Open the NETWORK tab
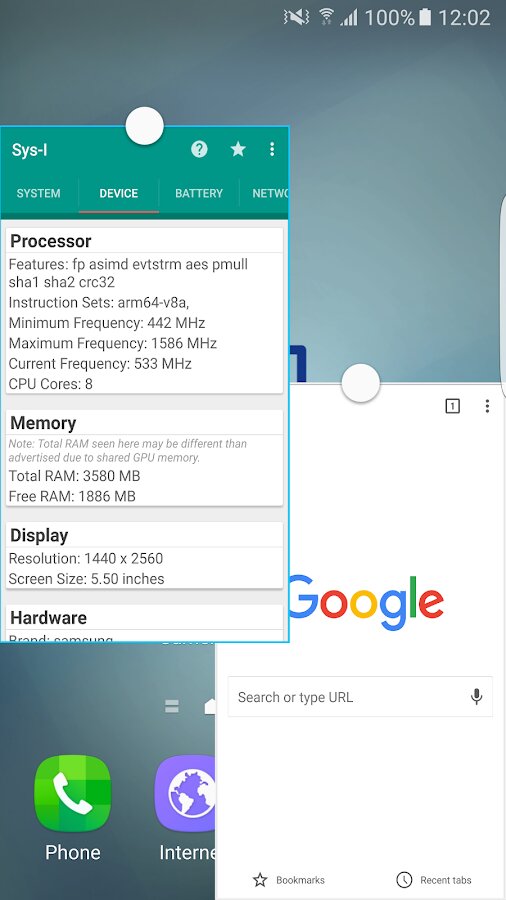Viewport: 506px width, 900px height. coord(270,193)
